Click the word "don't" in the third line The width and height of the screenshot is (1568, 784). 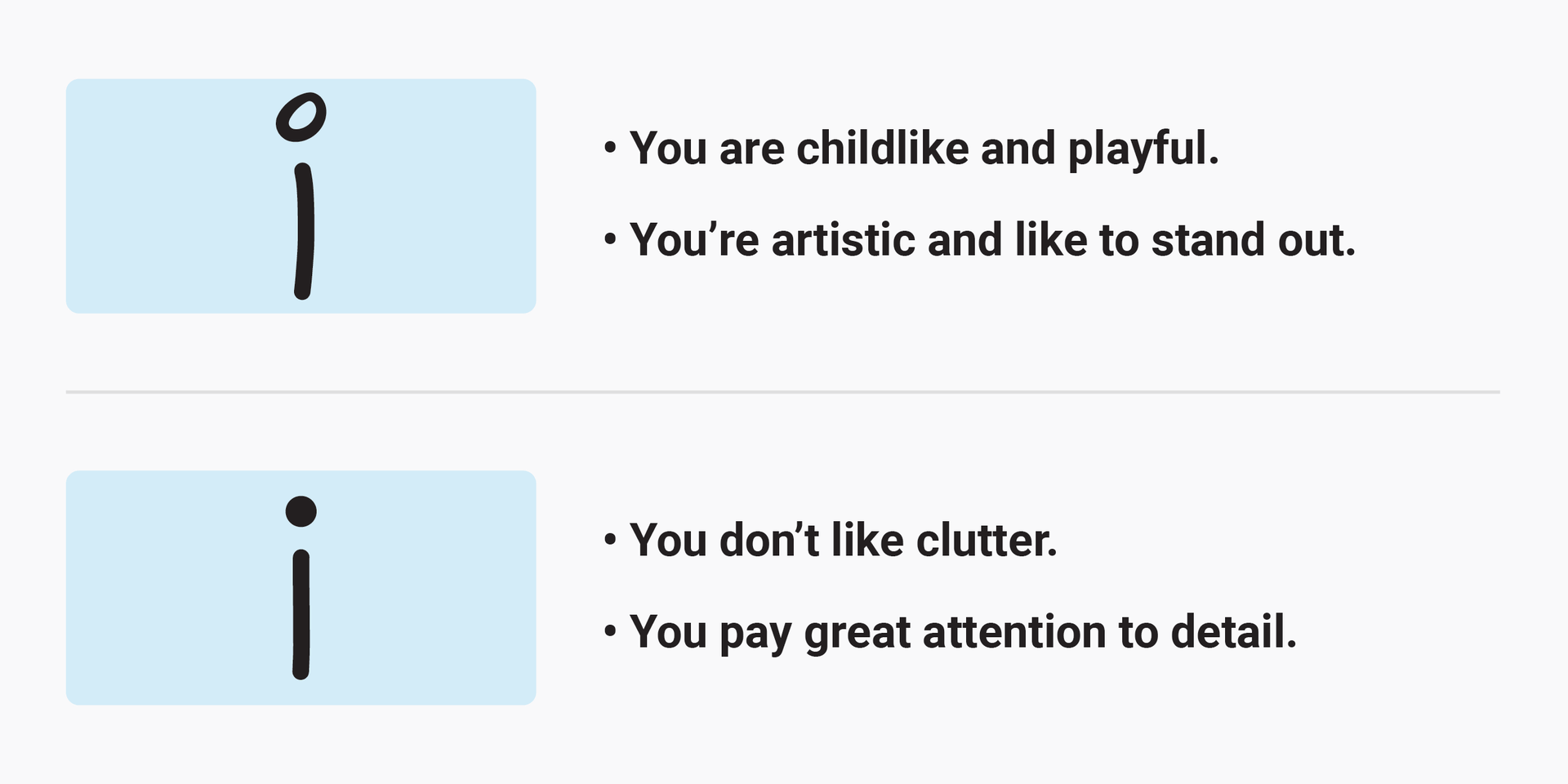pyautogui.click(x=768, y=540)
